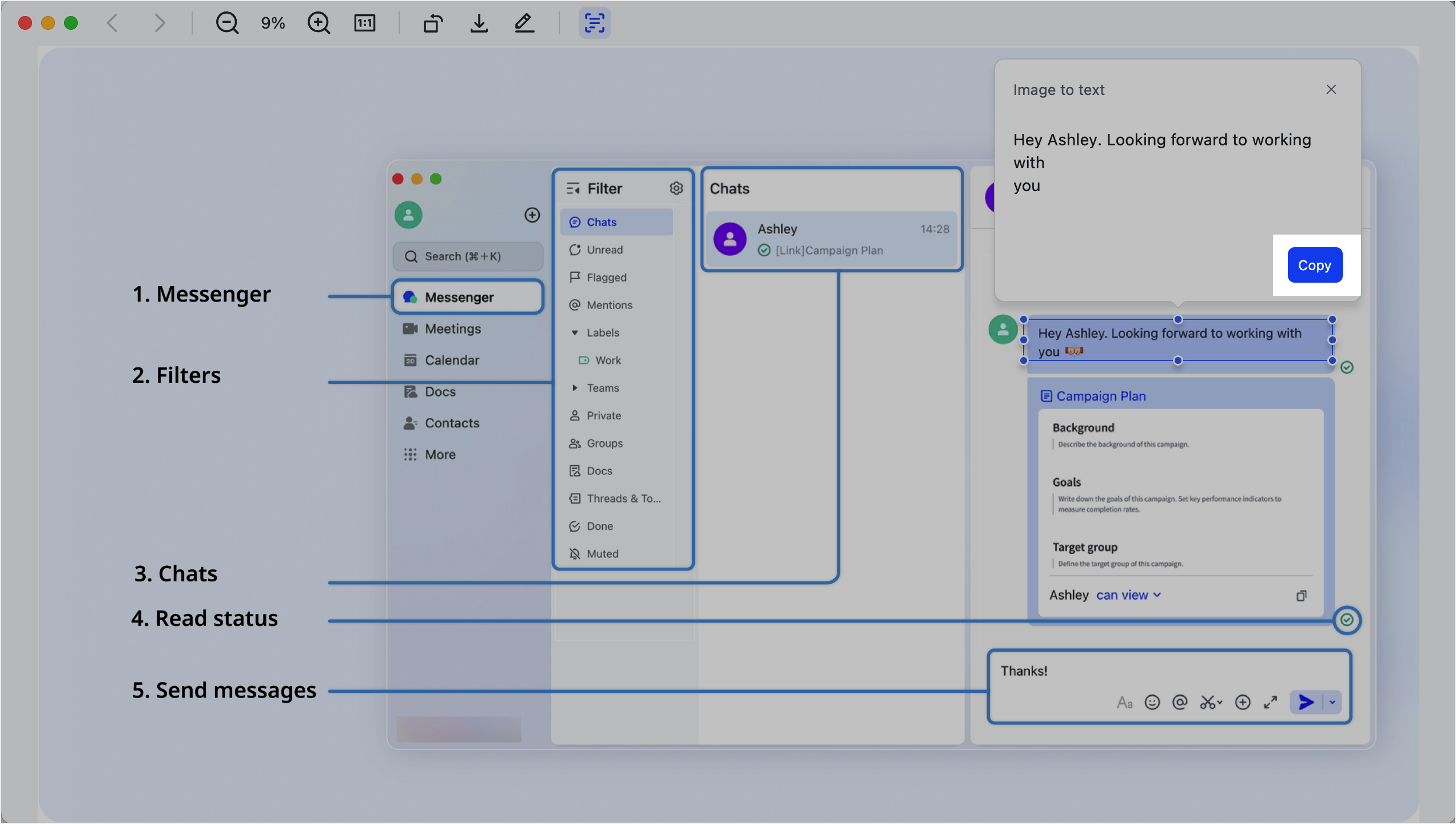1456x824 pixels.
Task: Go to the next image with the forward arrow
Action: 160,23
